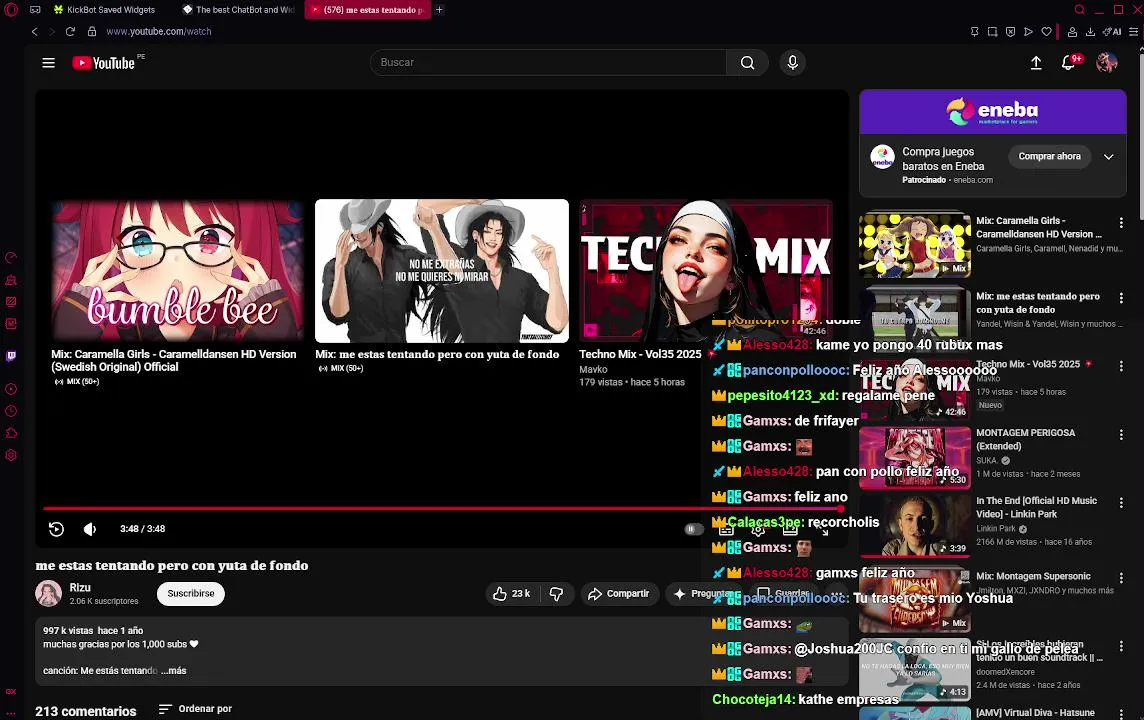Open sidebar settings gear icon
The image size is (1144, 720).
pos(11,455)
